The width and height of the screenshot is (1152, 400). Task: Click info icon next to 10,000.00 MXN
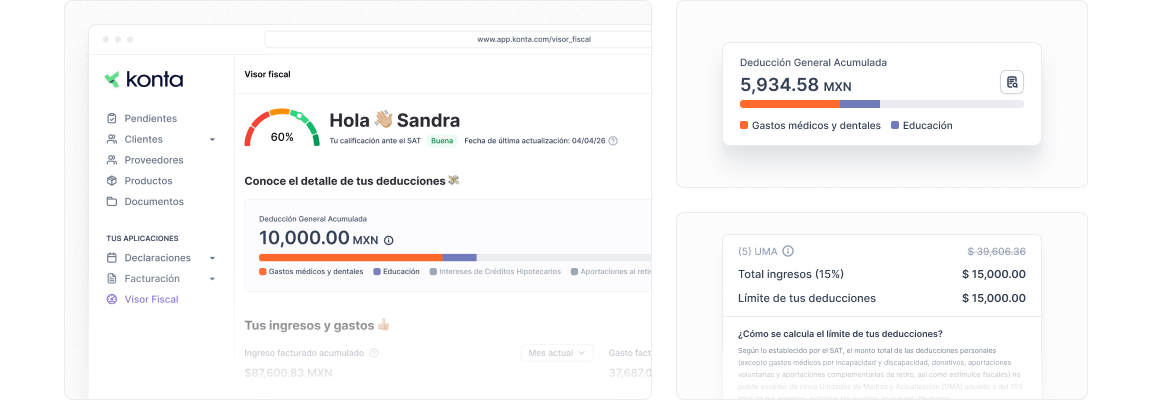[x=389, y=240]
